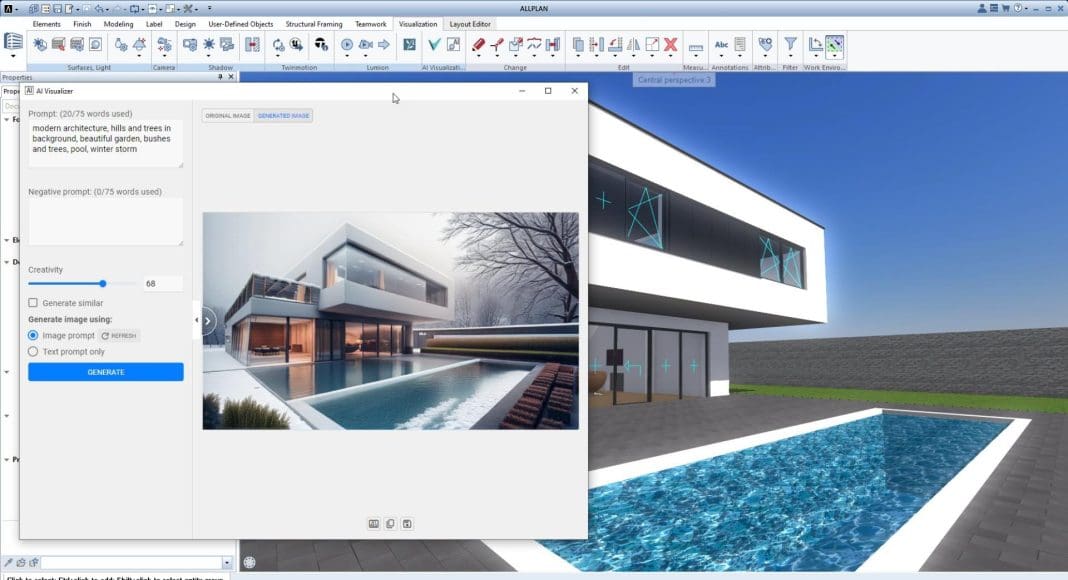Choose the Text prompt only option
This screenshot has height=580, width=1068.
33,352
